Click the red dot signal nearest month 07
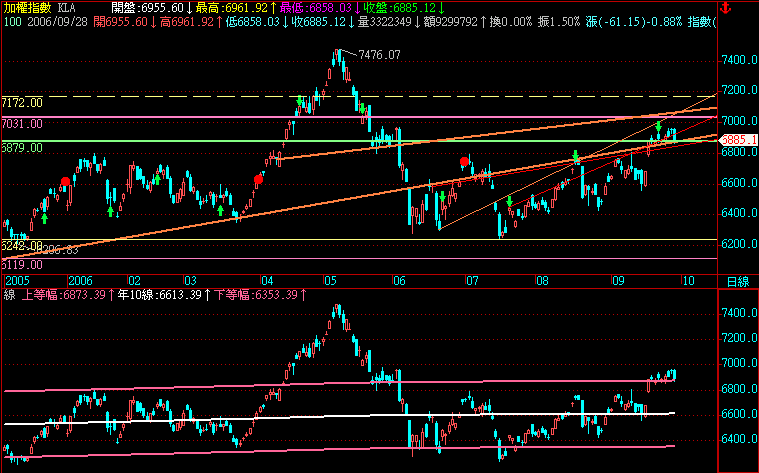The width and height of the screenshot is (759, 473). pyautogui.click(x=464, y=161)
